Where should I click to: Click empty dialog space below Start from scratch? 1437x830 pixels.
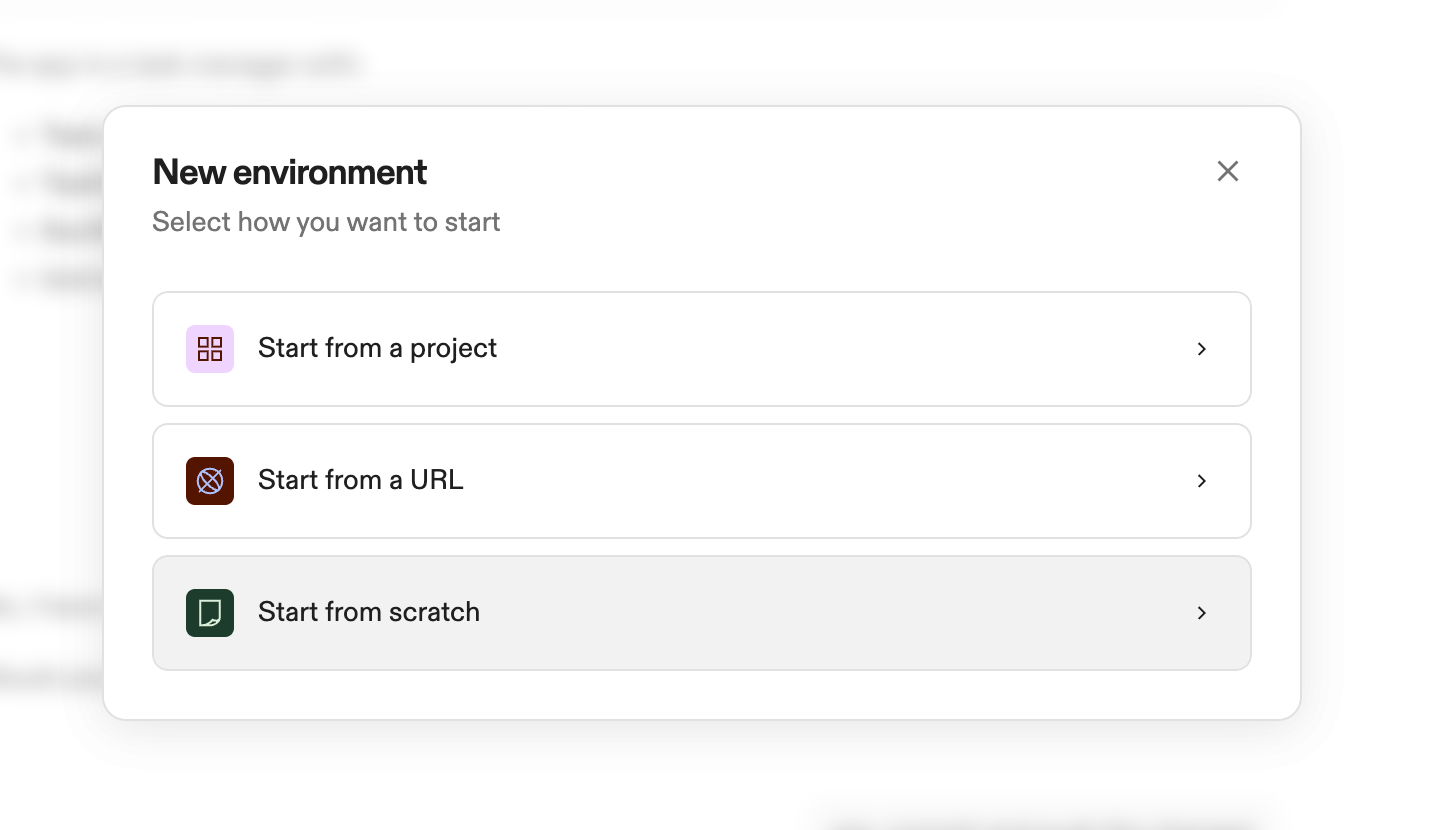(700, 695)
